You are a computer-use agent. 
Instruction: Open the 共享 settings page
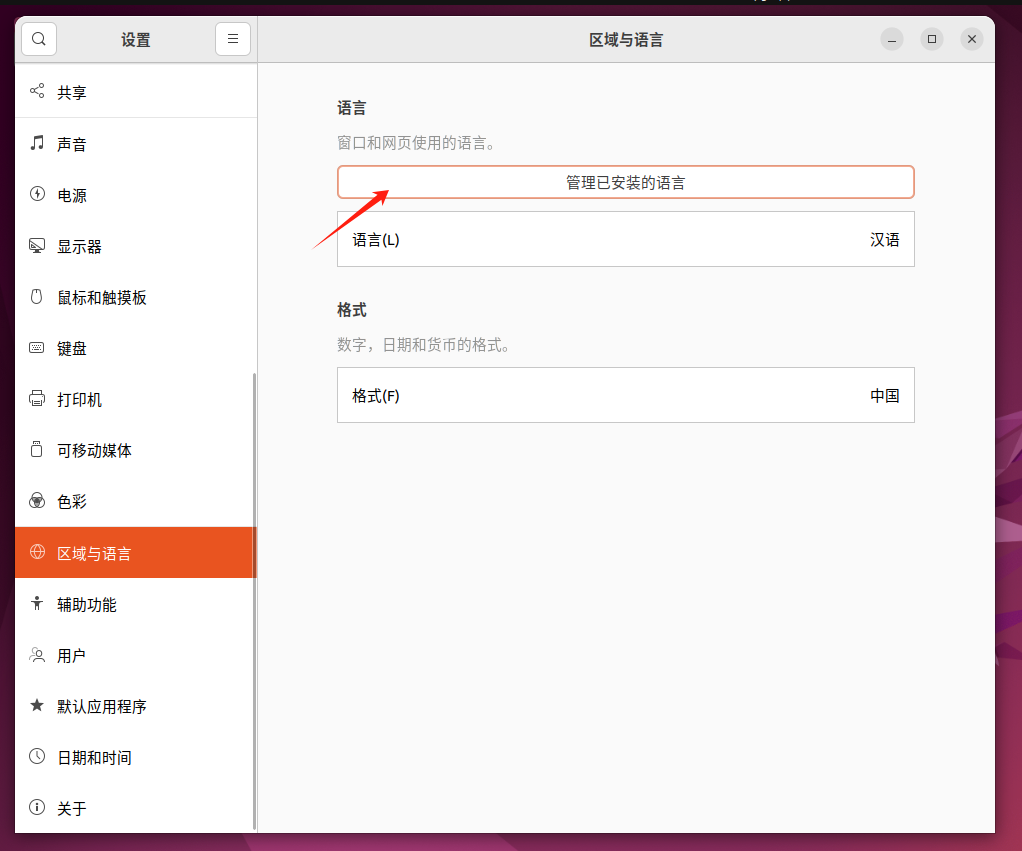136,92
